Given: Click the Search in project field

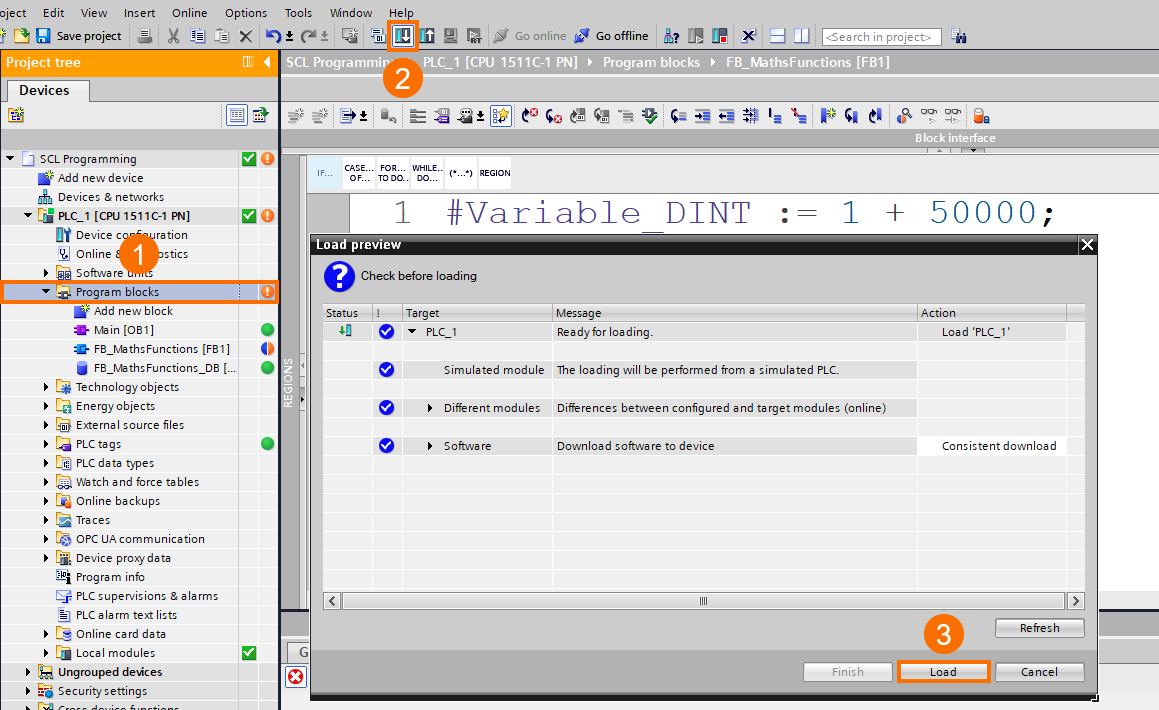Looking at the screenshot, I should [x=881, y=37].
